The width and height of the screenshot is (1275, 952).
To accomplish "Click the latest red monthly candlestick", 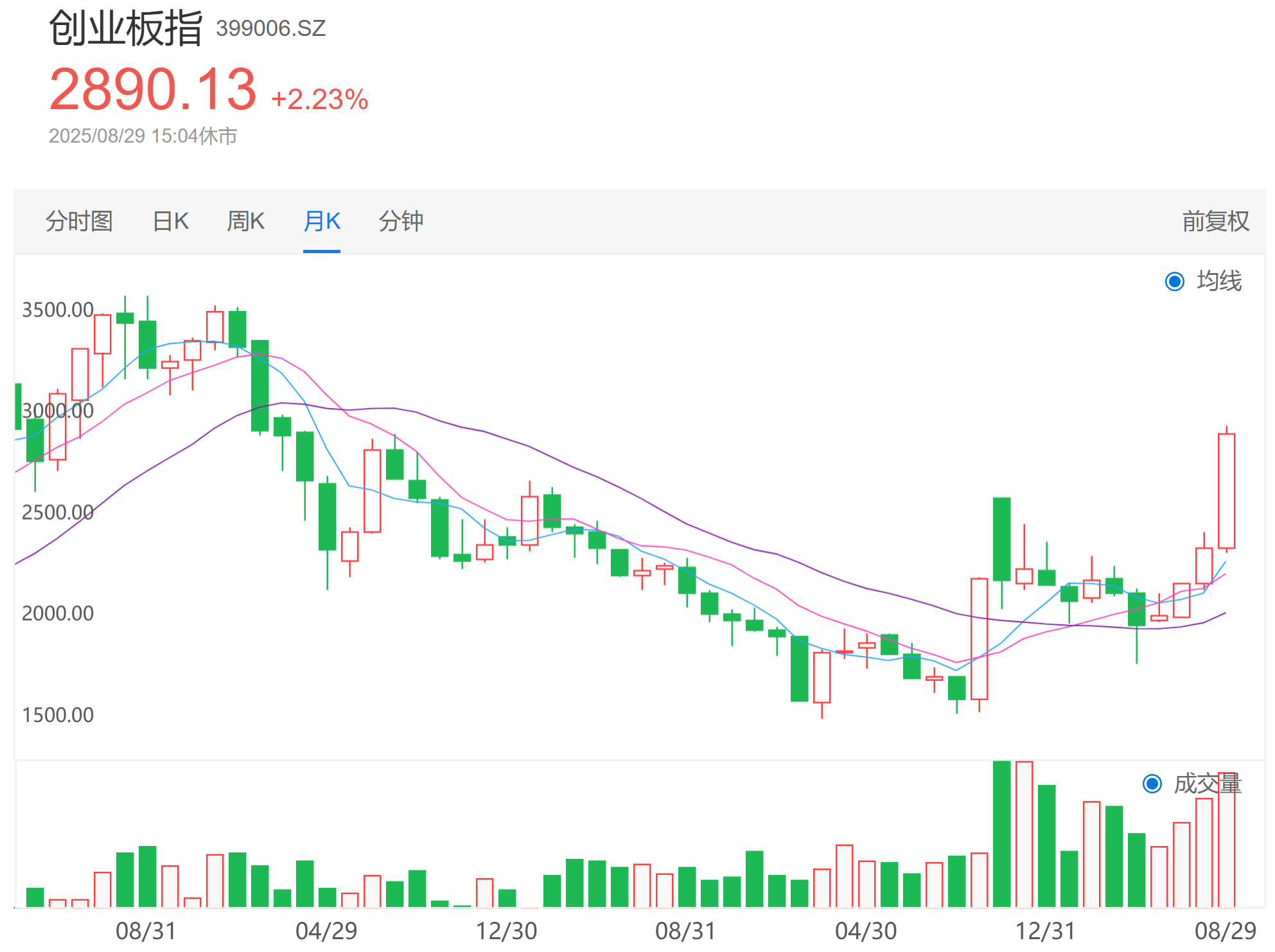I will click(x=1226, y=491).
